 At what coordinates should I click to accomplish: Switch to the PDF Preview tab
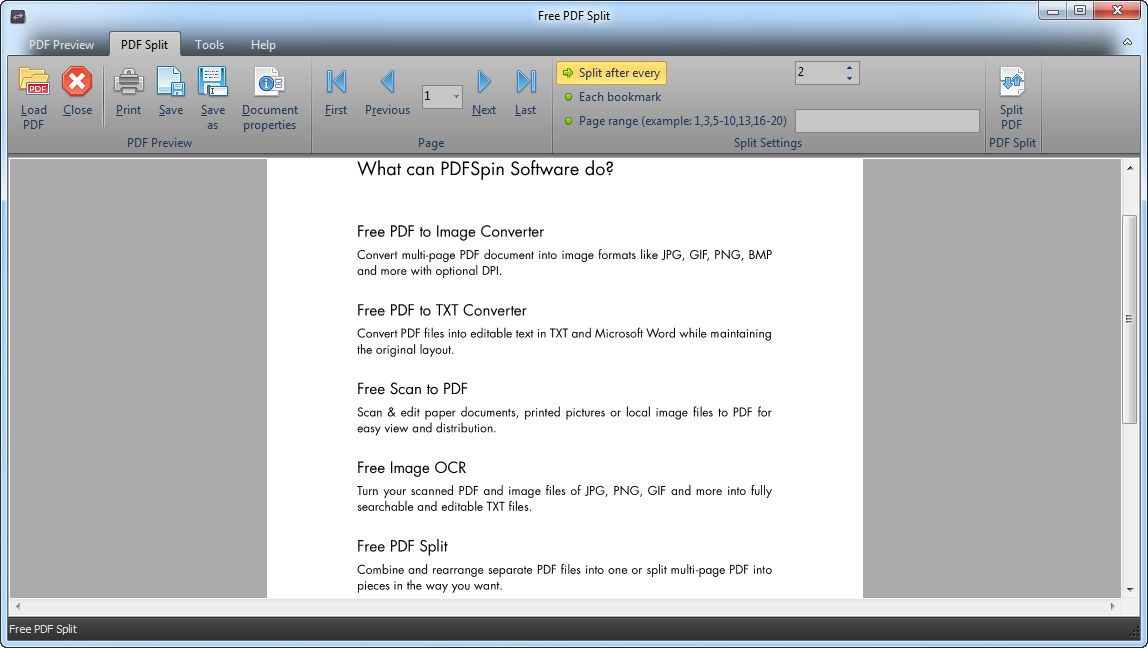tap(62, 45)
